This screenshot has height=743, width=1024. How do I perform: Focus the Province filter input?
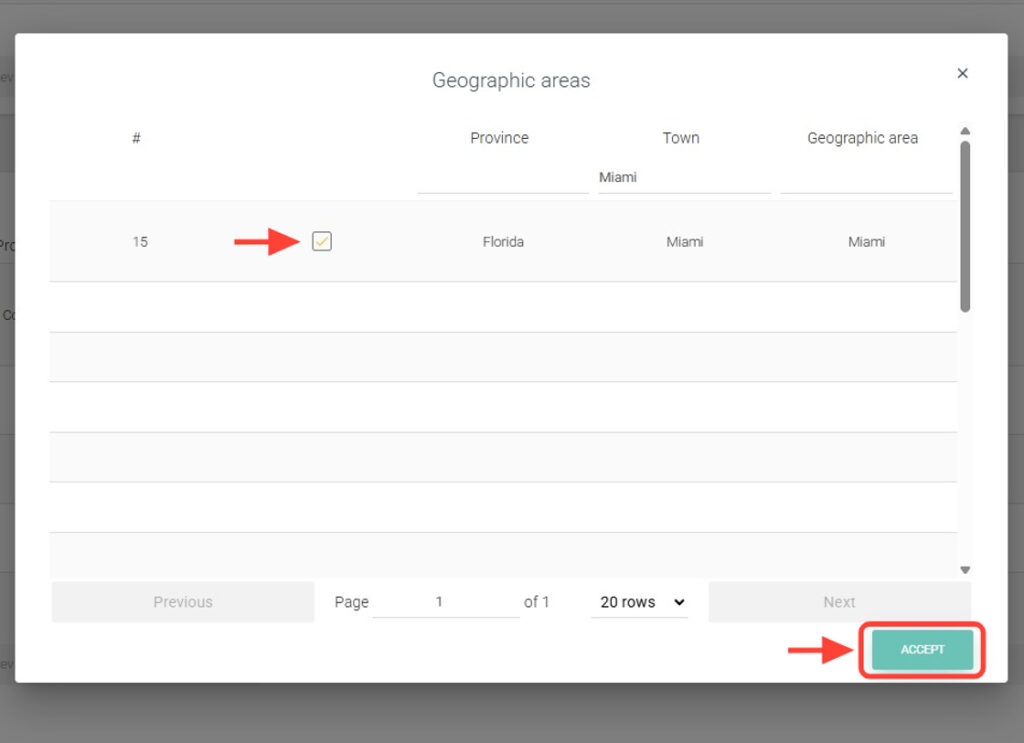[x=502, y=178]
